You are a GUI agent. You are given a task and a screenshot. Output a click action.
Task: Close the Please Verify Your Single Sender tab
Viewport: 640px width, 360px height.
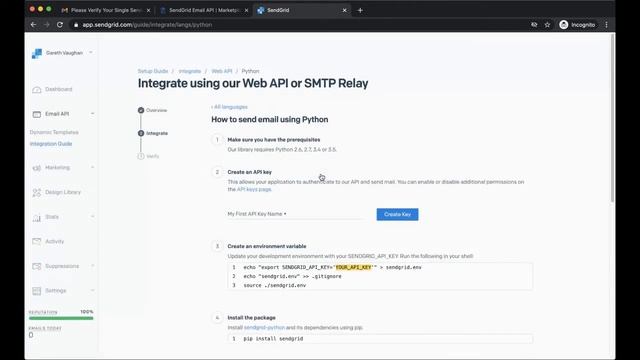click(148, 10)
